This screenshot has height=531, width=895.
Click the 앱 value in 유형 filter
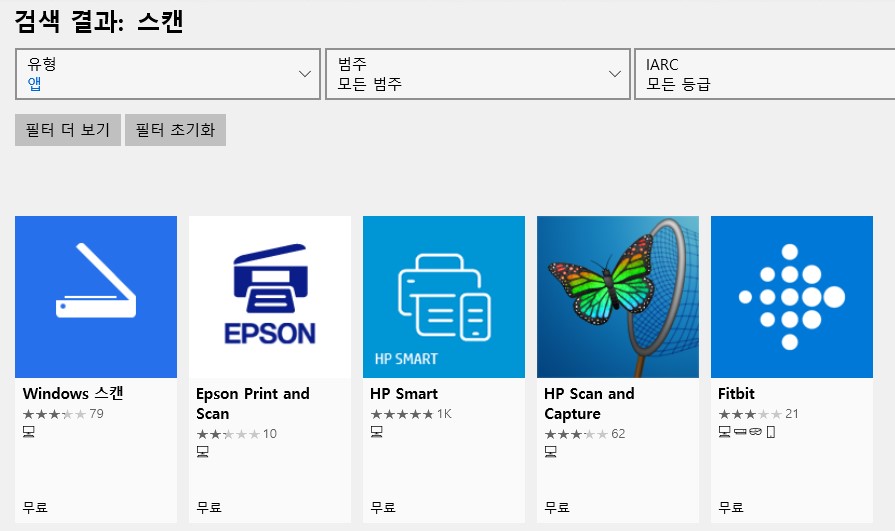coord(34,84)
